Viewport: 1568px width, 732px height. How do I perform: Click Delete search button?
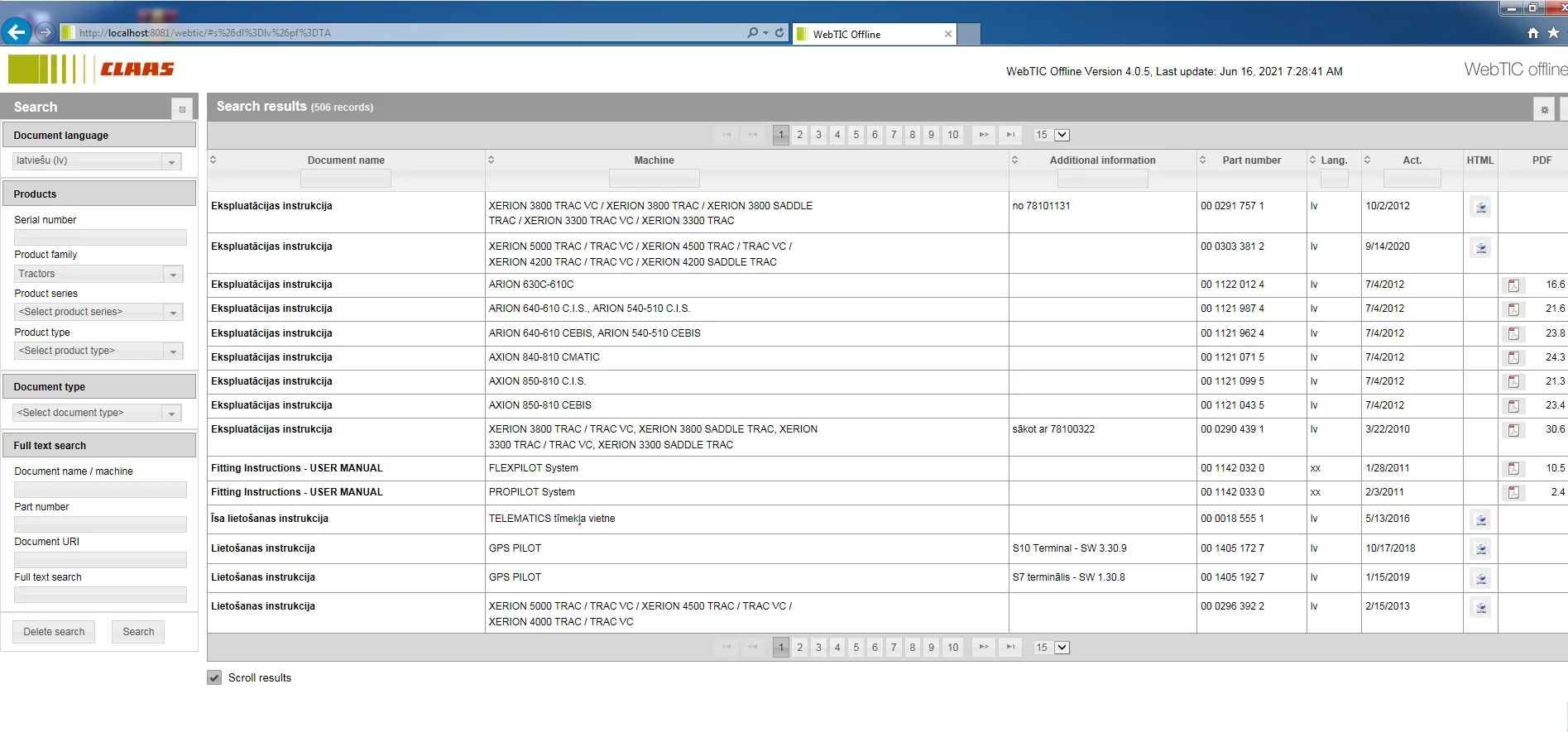(54, 632)
